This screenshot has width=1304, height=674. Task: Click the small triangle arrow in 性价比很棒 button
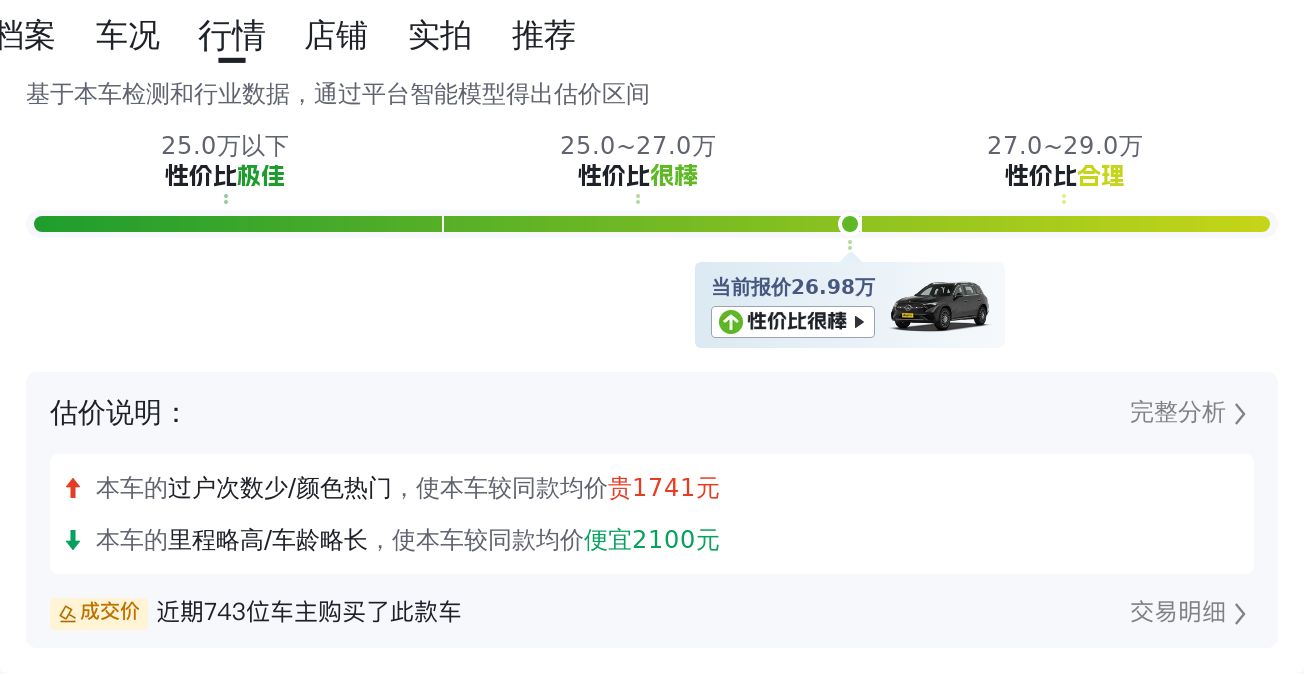(x=859, y=322)
